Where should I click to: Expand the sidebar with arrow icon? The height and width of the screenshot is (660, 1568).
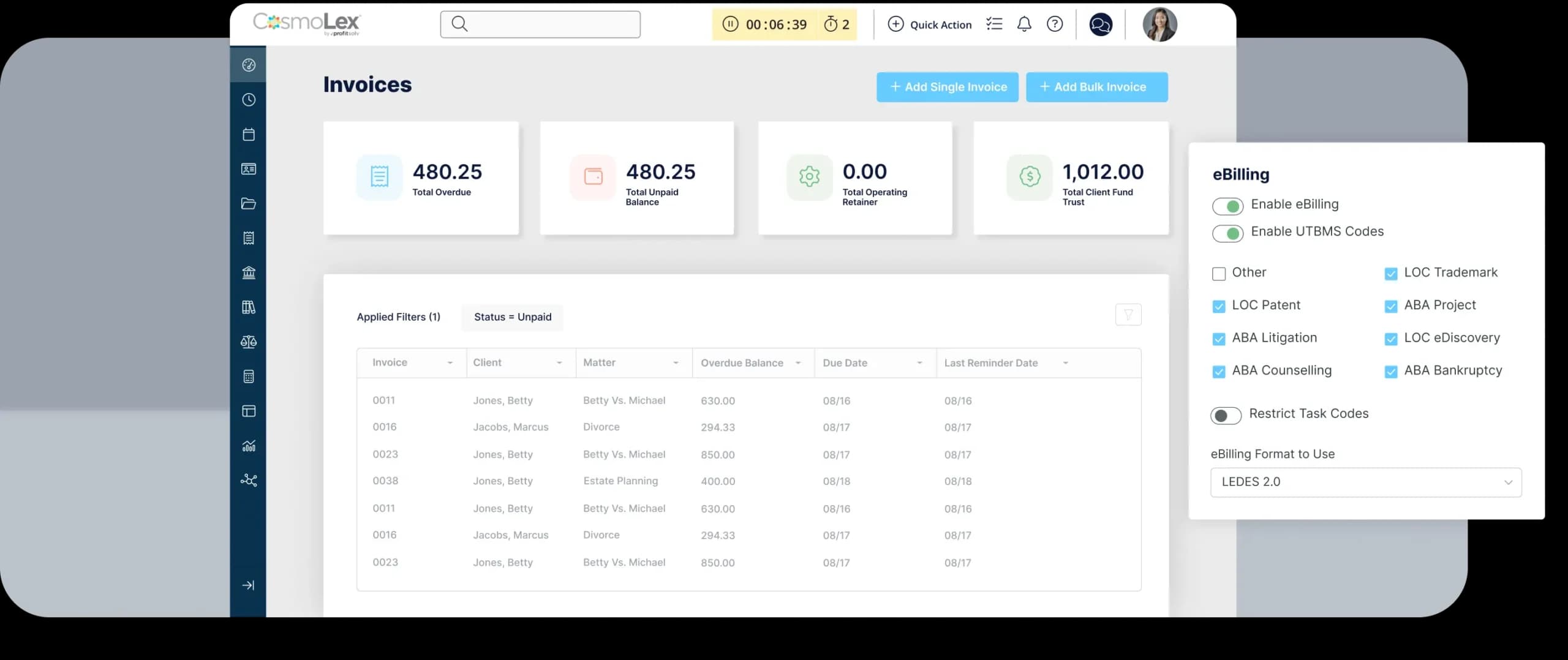[248, 585]
